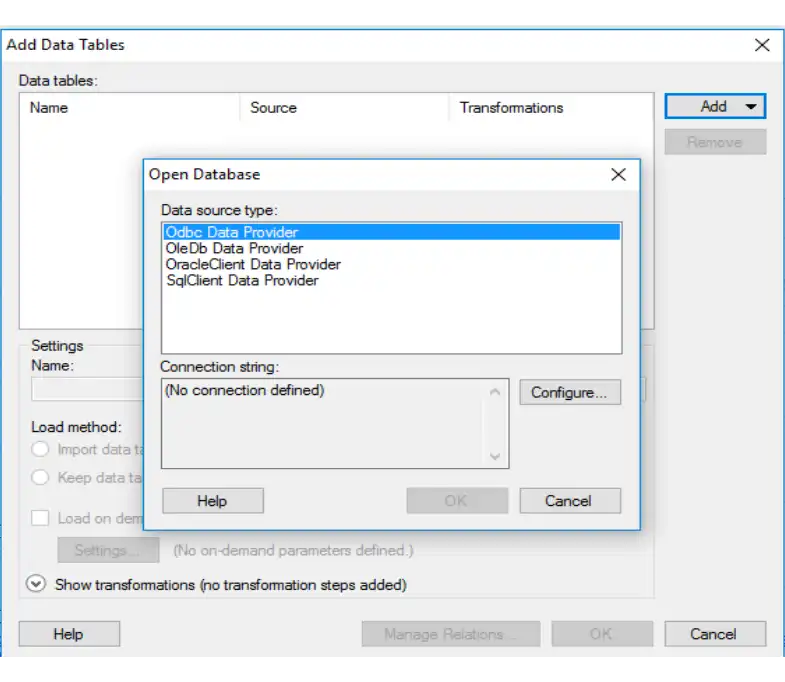Toggle the Load on demand checkbox
The width and height of the screenshot is (785, 682).
(x=40, y=518)
